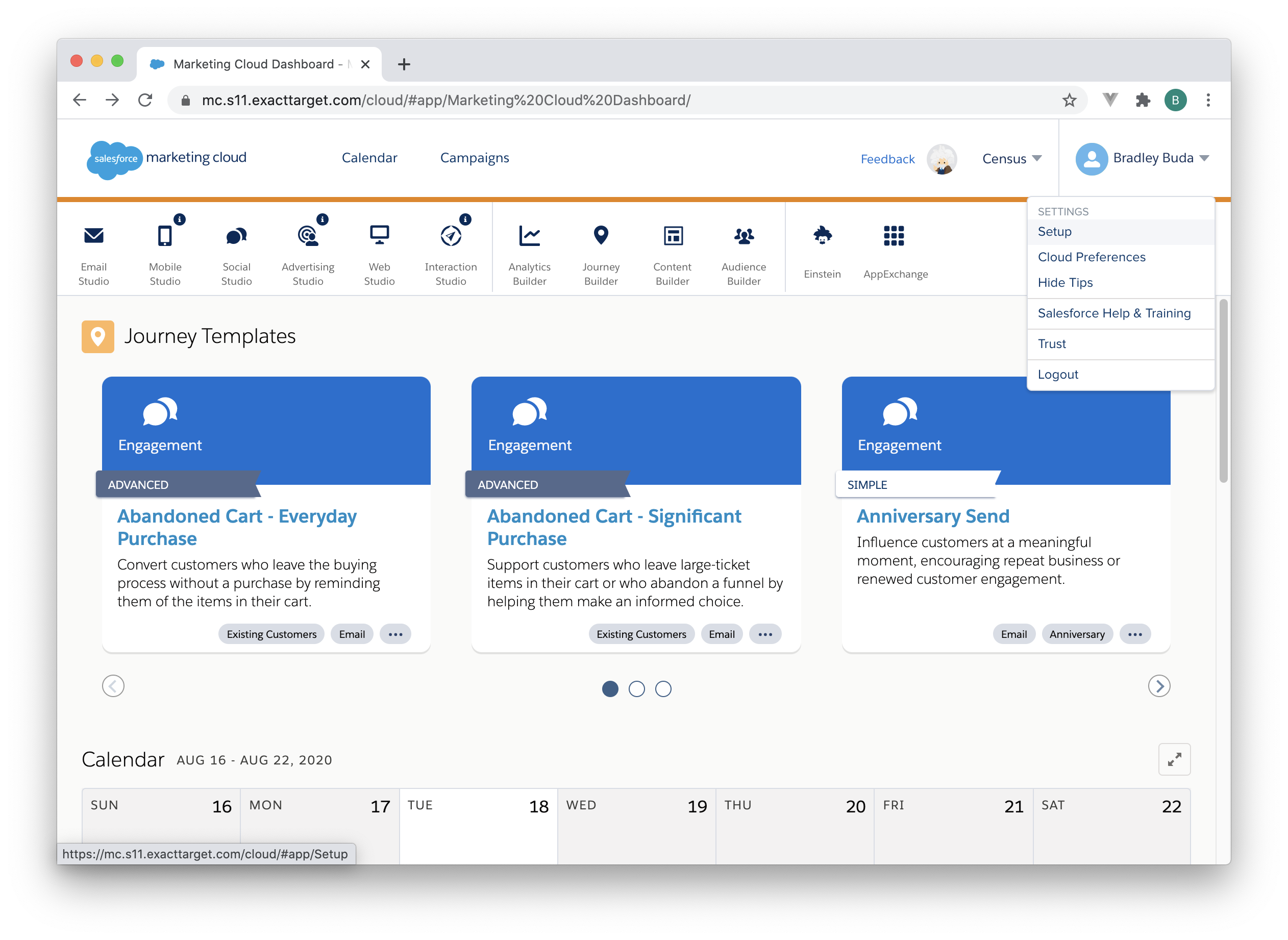Click Audience Builder icon
1288x940 pixels.
pos(744,236)
